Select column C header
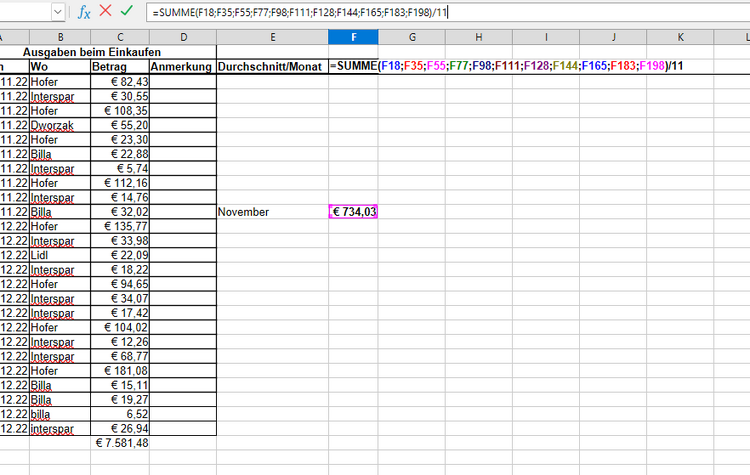Image resolution: width=750 pixels, height=475 pixels. 120,37
